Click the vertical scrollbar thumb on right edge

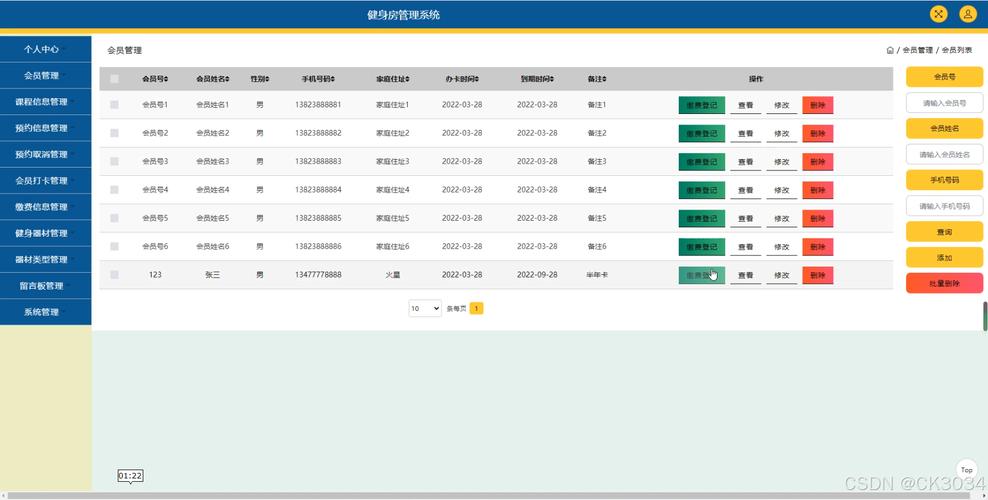(x=985, y=316)
